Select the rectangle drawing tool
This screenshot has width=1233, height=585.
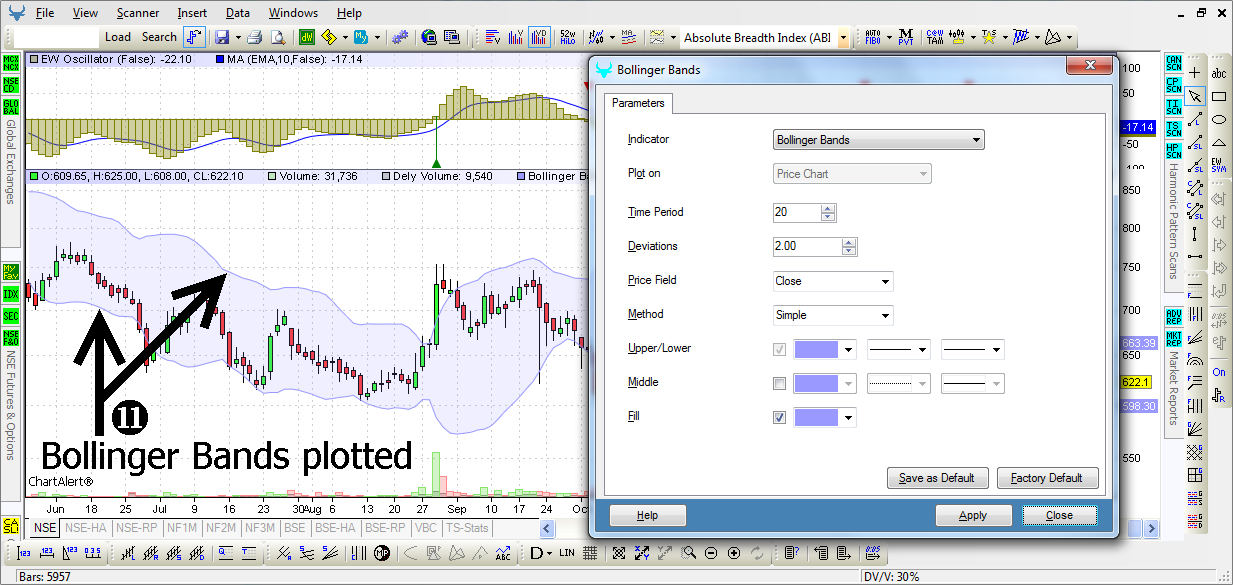click(x=1219, y=96)
